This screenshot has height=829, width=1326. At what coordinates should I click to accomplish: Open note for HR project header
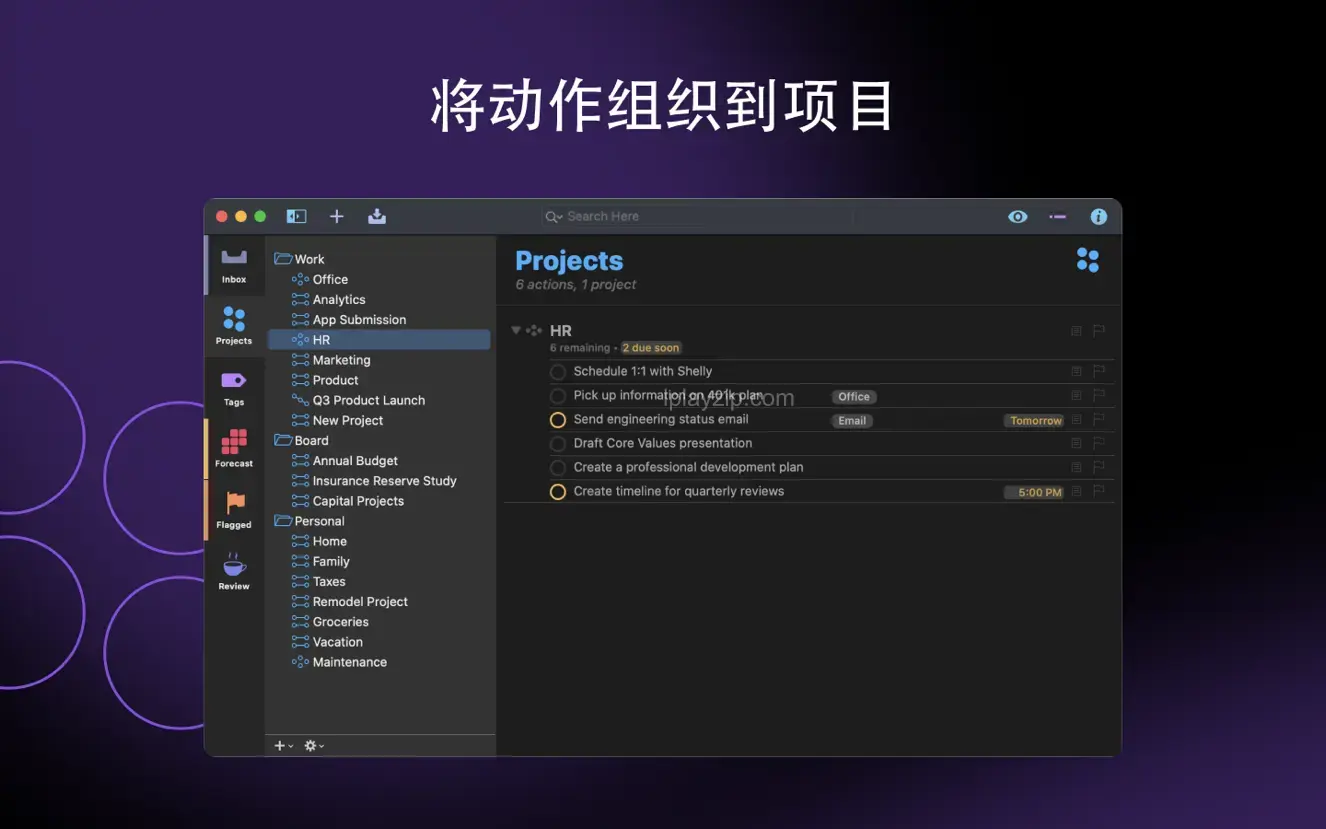[x=1076, y=331]
